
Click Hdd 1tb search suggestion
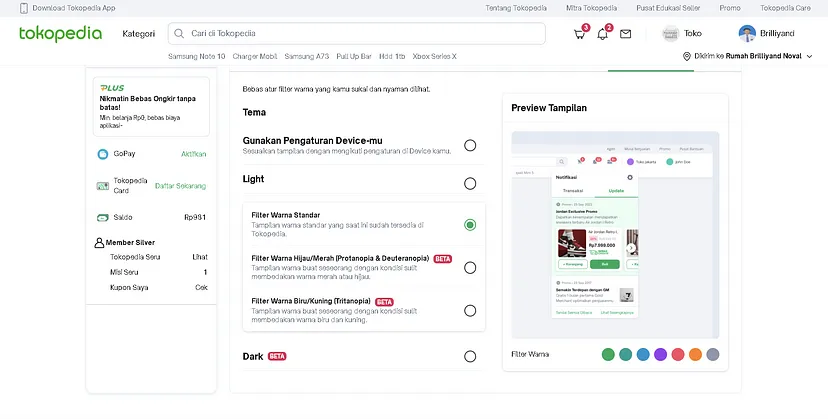(392, 57)
